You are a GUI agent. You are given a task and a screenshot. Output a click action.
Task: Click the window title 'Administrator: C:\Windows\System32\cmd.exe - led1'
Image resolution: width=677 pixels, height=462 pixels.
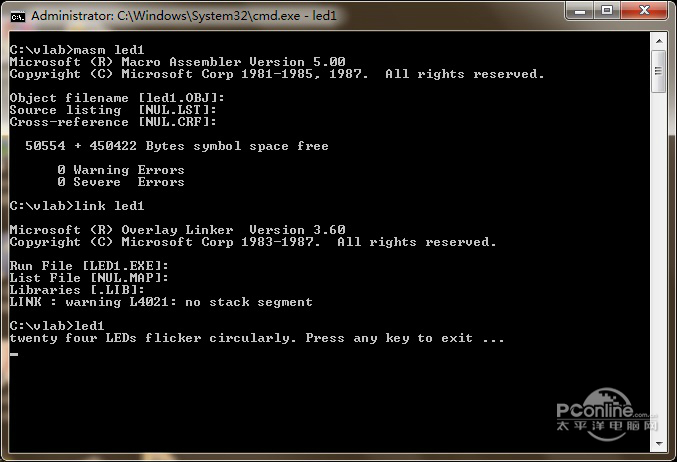pos(183,16)
